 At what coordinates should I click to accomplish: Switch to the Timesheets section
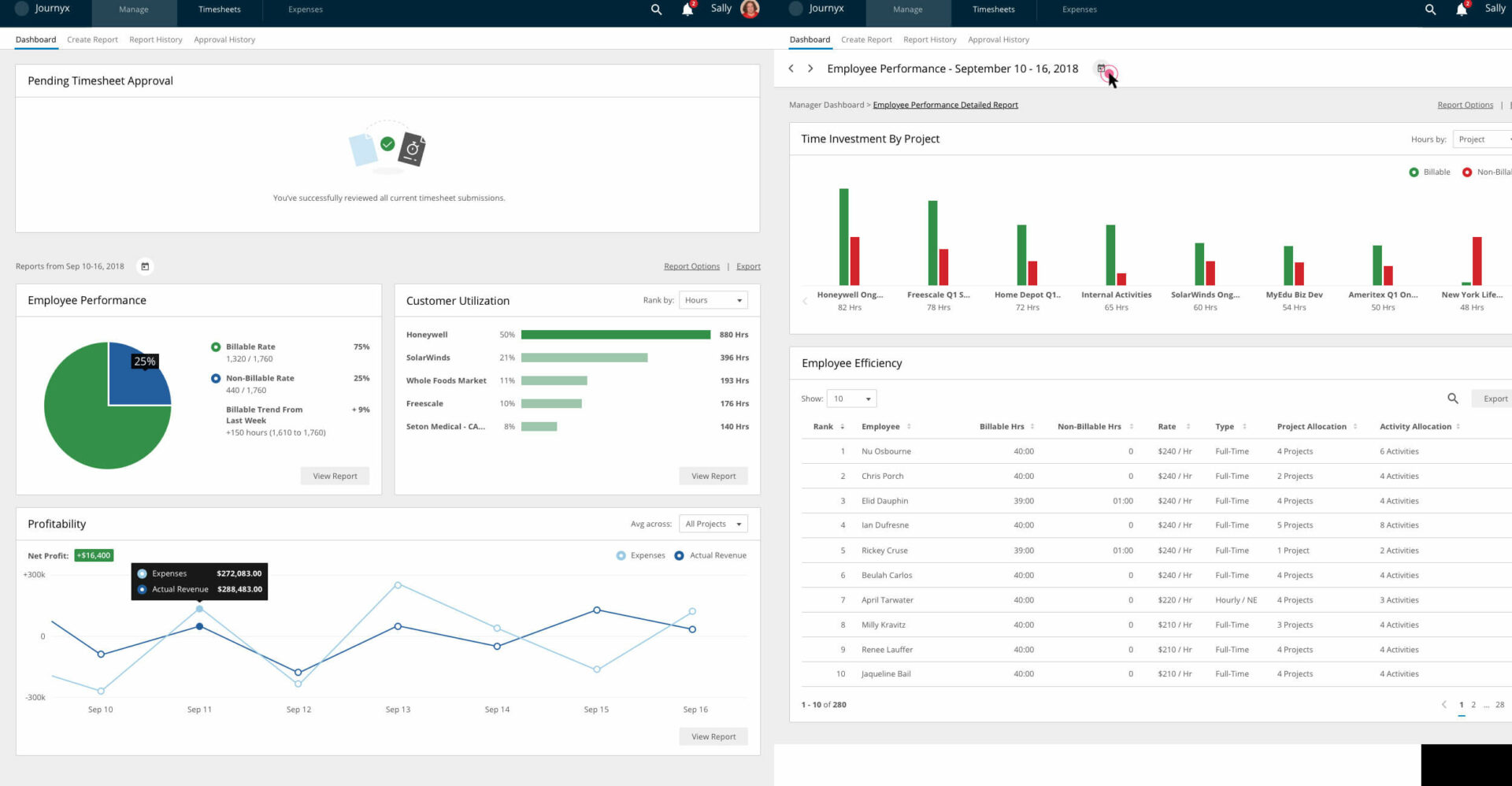tap(219, 9)
